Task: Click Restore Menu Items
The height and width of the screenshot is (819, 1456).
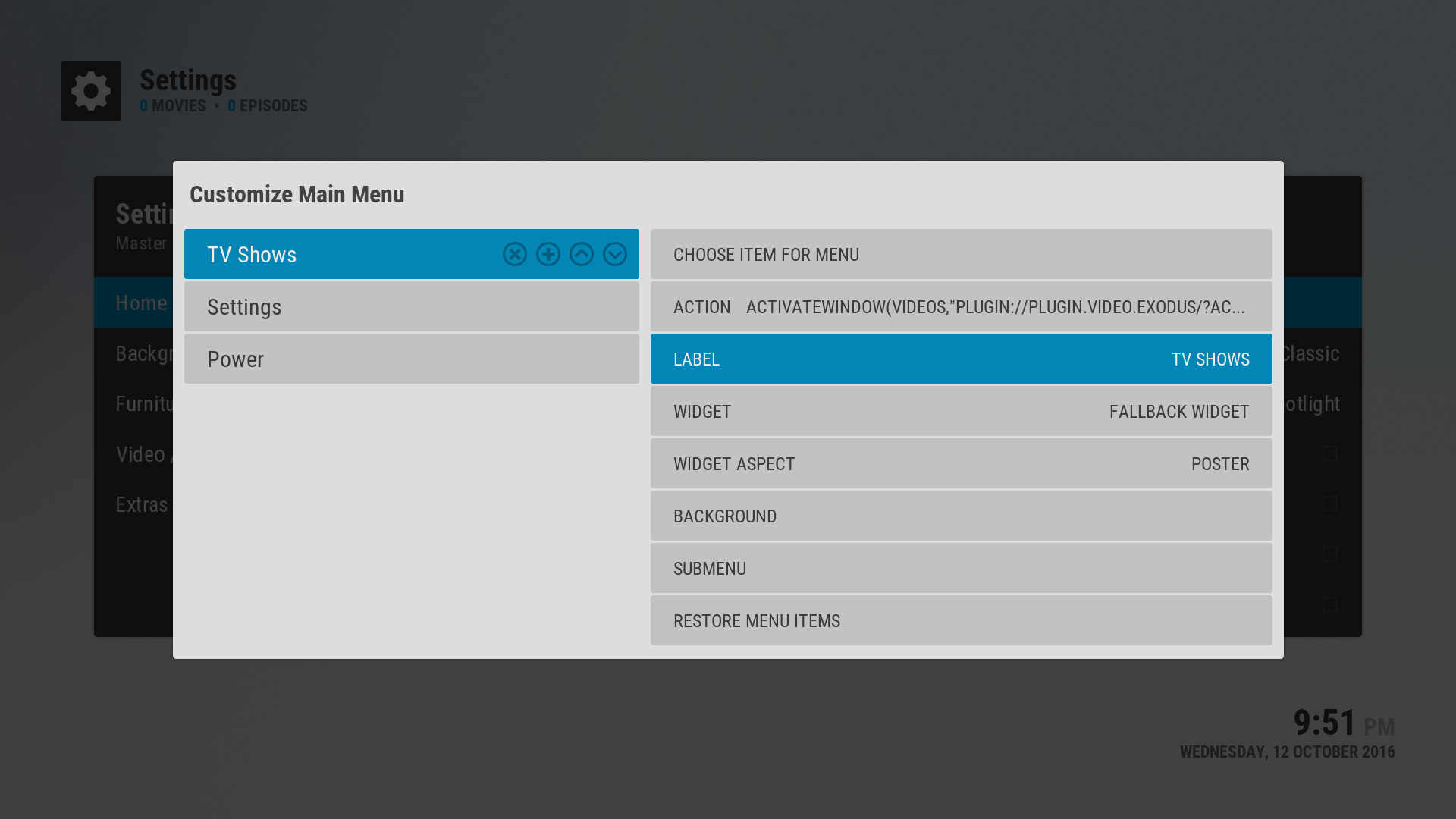Action: coord(961,621)
